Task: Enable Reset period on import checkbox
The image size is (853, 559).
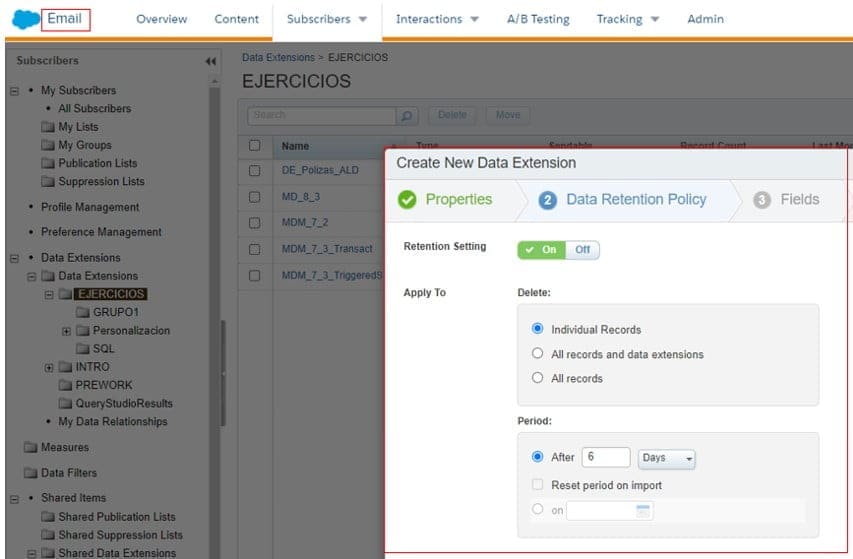Action: pos(538,485)
